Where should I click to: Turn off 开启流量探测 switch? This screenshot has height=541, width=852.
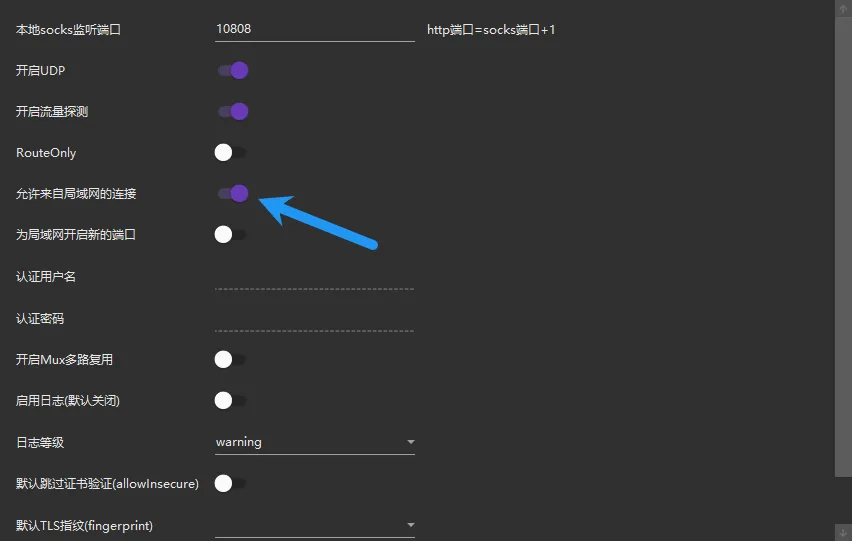click(x=232, y=111)
